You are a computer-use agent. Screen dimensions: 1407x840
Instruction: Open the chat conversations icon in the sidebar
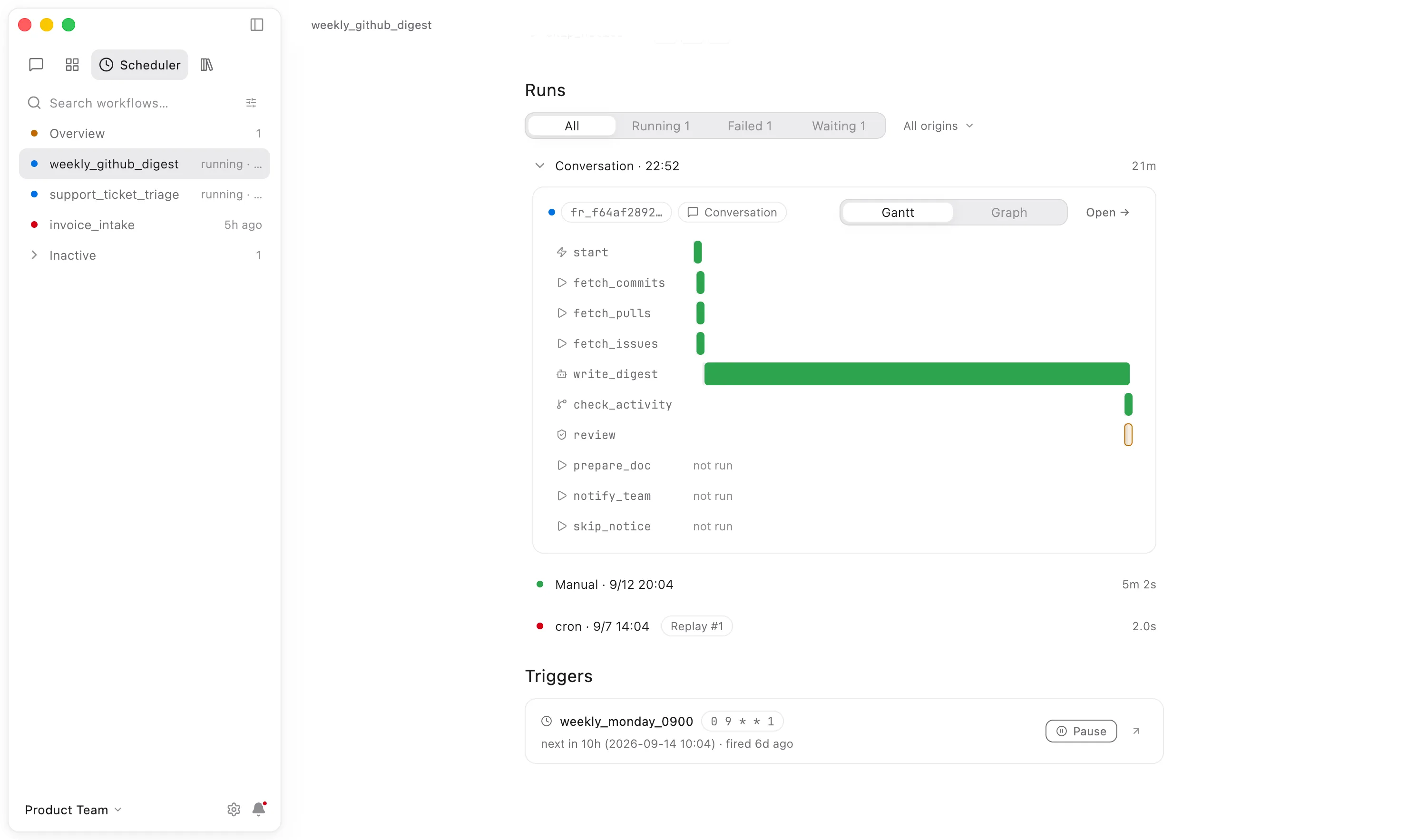[x=36, y=65]
